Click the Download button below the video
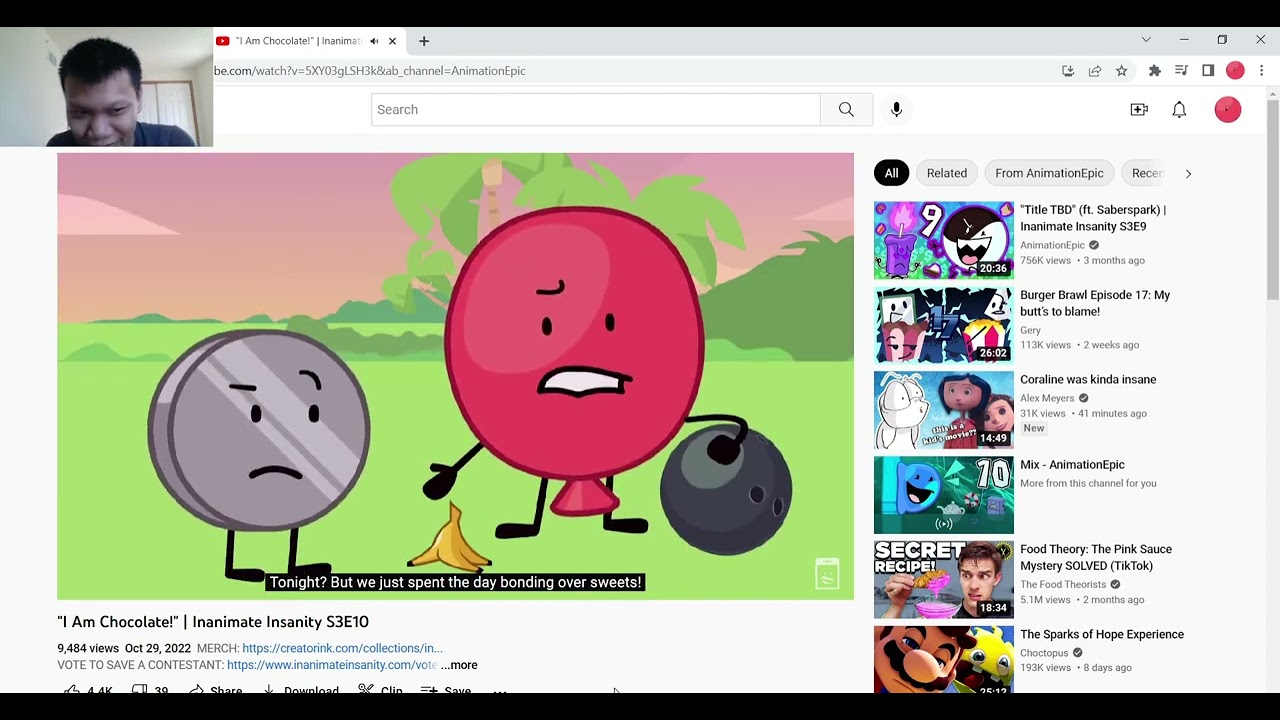Screen dimensions: 1280x720 301,690
